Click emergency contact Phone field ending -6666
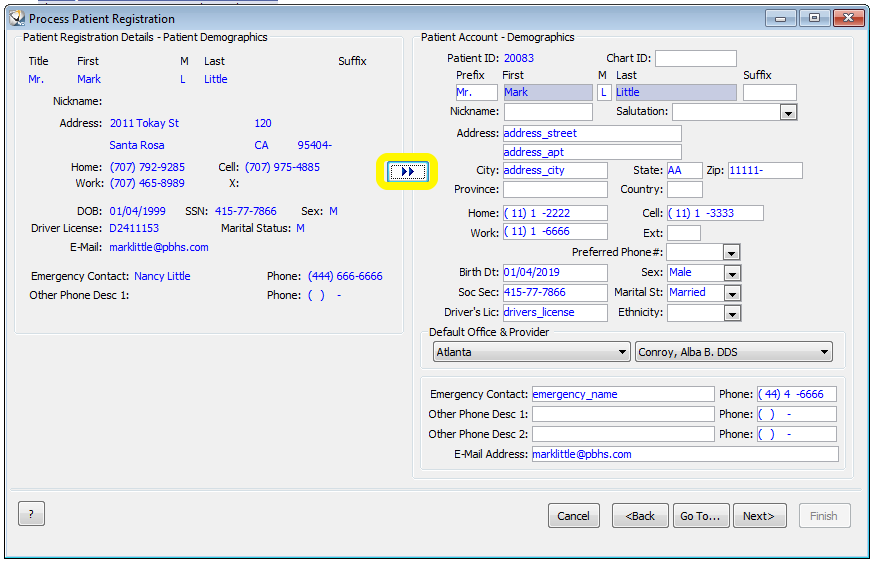The width and height of the screenshot is (872, 562). point(797,394)
